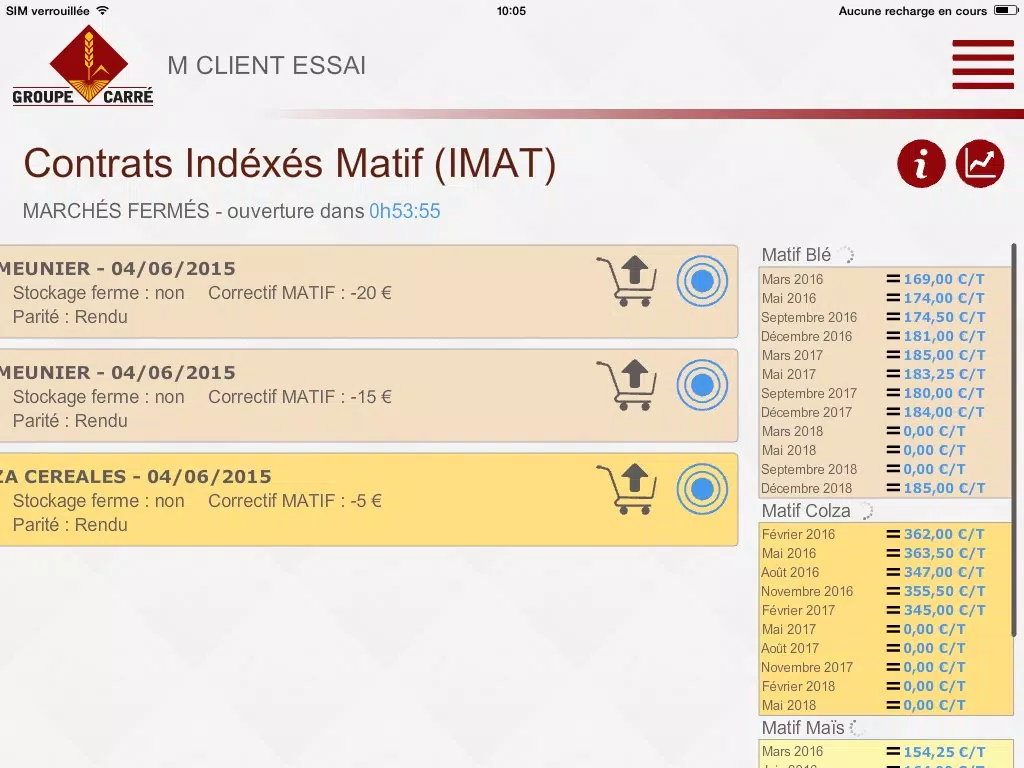The image size is (1024, 768).
Task: Open the hamburger menu
Action: tap(983, 64)
